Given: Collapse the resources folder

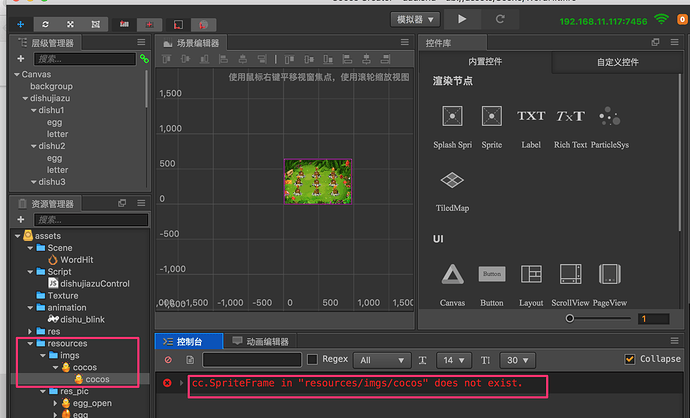Looking at the screenshot, I should 30,343.
